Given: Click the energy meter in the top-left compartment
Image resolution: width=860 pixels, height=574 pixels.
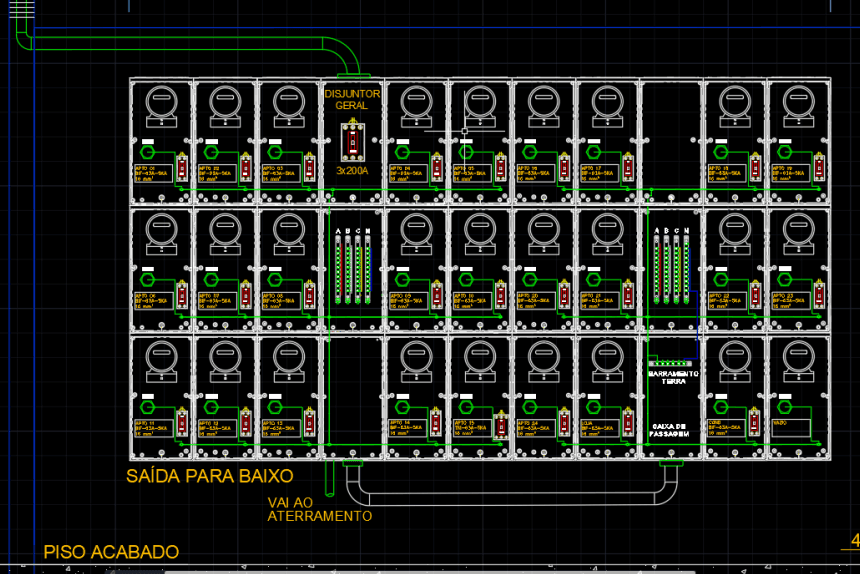Looking at the screenshot, I should coord(160,103).
